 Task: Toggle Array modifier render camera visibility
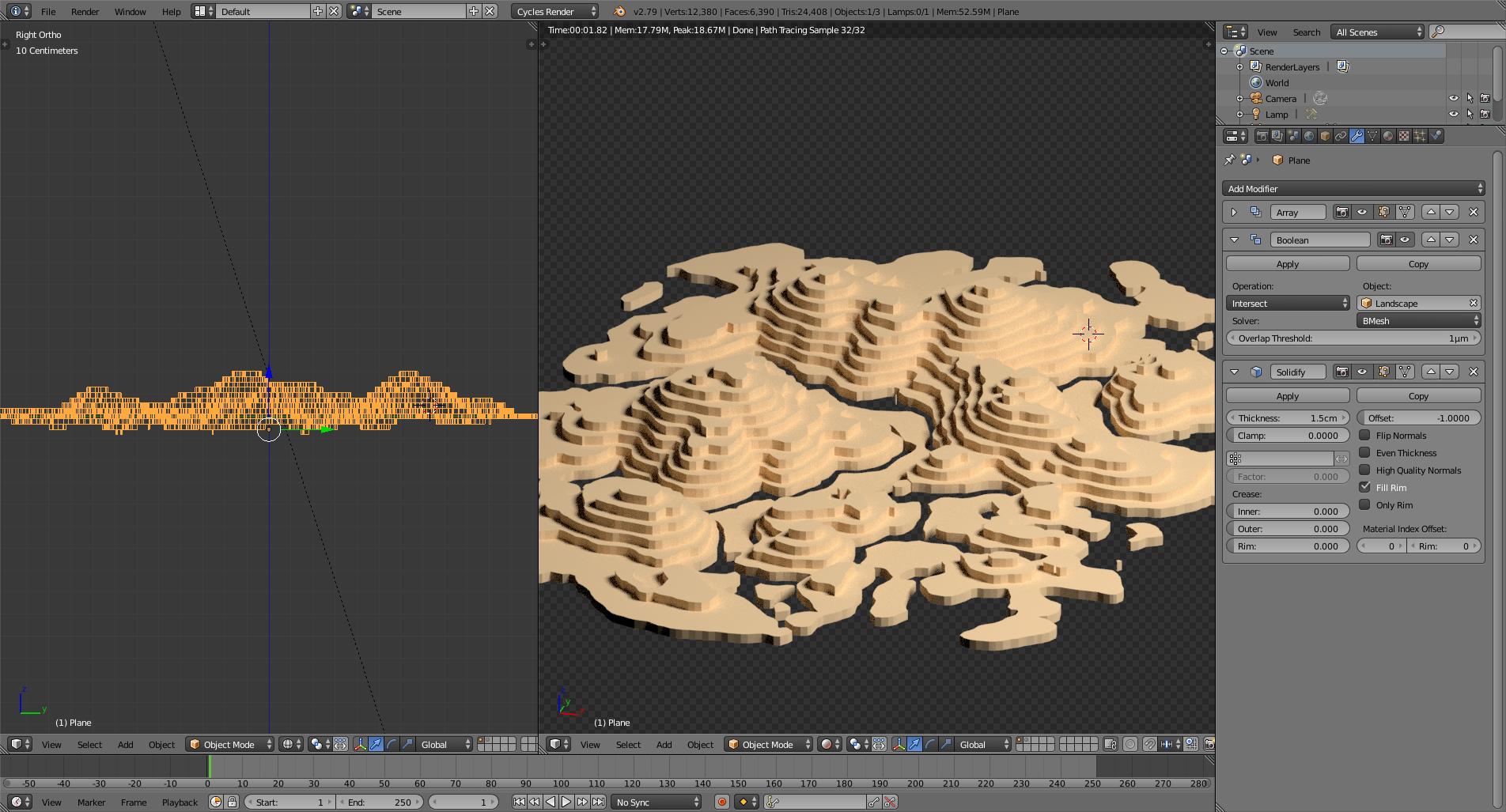pyautogui.click(x=1341, y=212)
